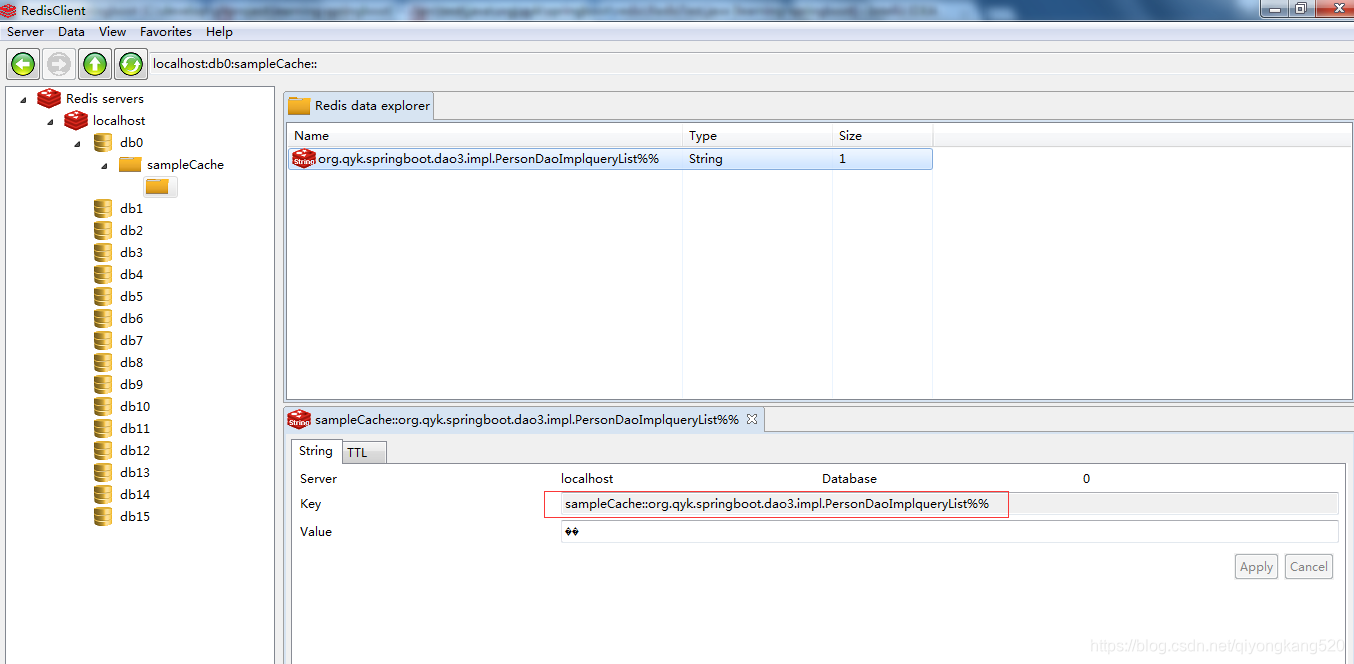The width and height of the screenshot is (1354, 664).
Task: Click the db5 database icon
Action: click(x=103, y=296)
